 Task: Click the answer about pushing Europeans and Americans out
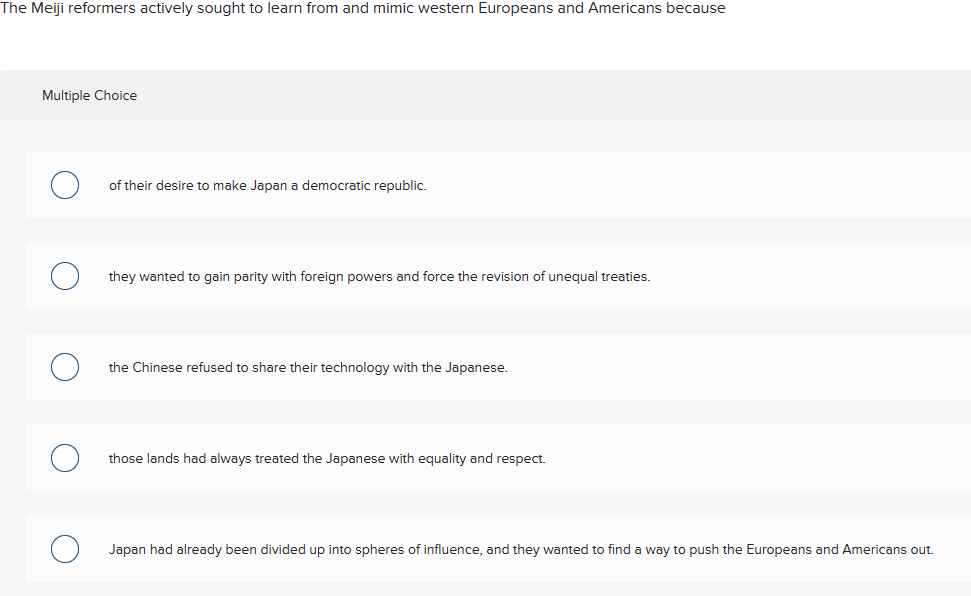[521, 549]
